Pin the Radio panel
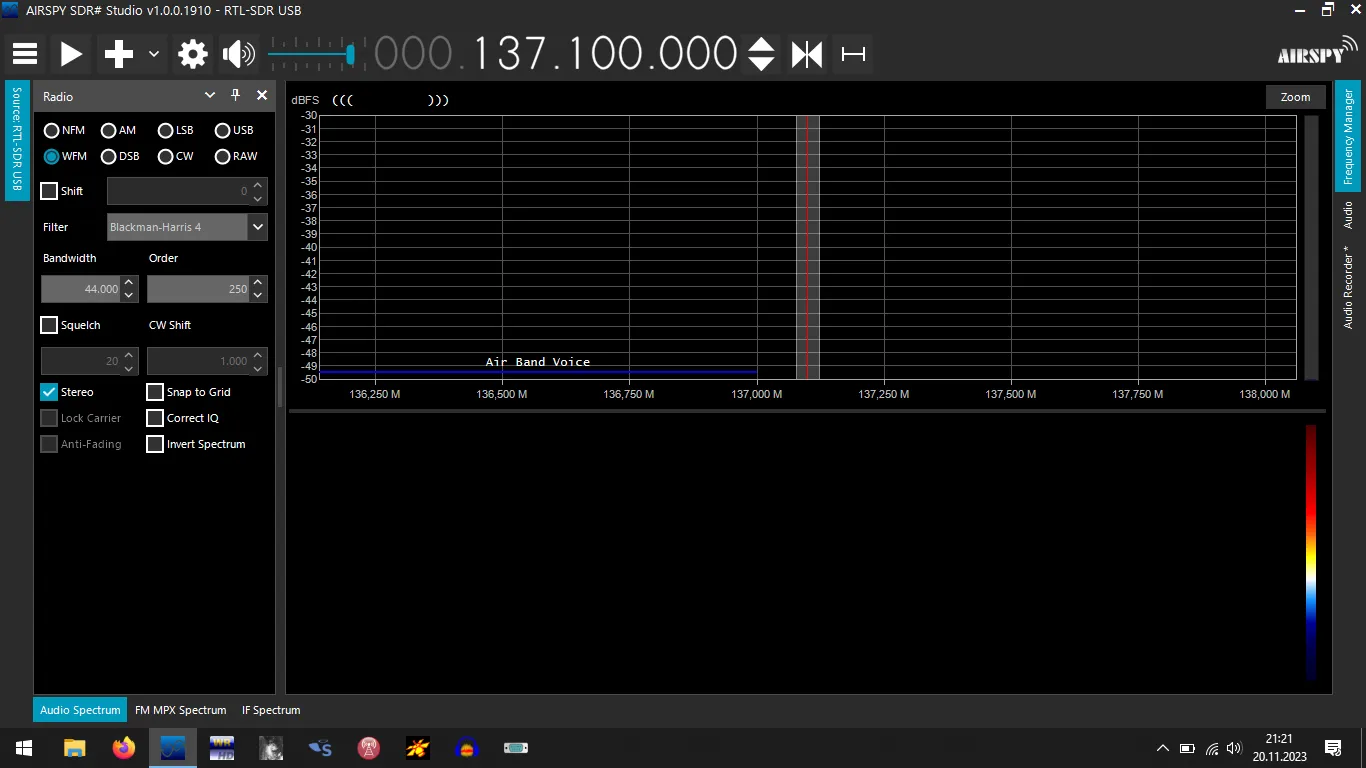This screenshot has height=768, width=1366. (x=236, y=95)
